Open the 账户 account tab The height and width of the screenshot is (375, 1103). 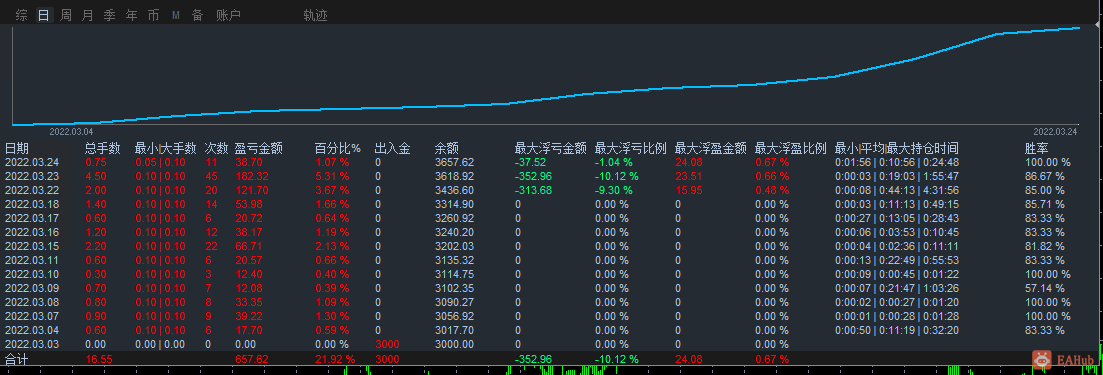[228, 15]
